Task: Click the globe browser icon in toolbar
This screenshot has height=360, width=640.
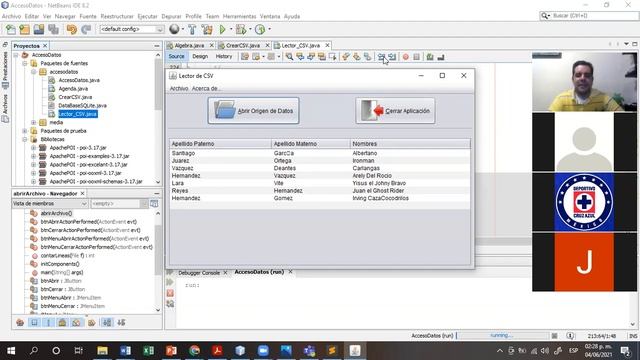Action: pyautogui.click(x=174, y=29)
